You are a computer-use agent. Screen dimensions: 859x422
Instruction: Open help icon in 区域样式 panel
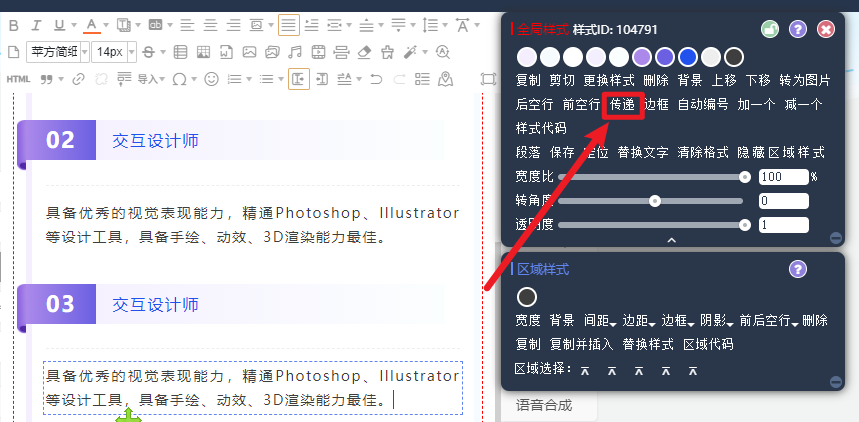pos(798,269)
